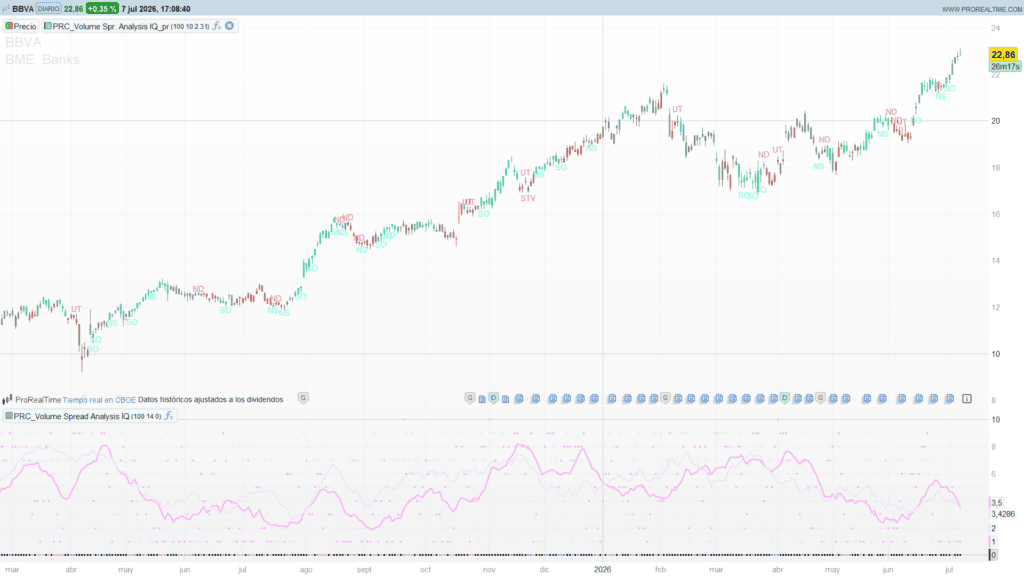
Task: Click the BBVA ticker symbol in header
Action: (x=23, y=8)
